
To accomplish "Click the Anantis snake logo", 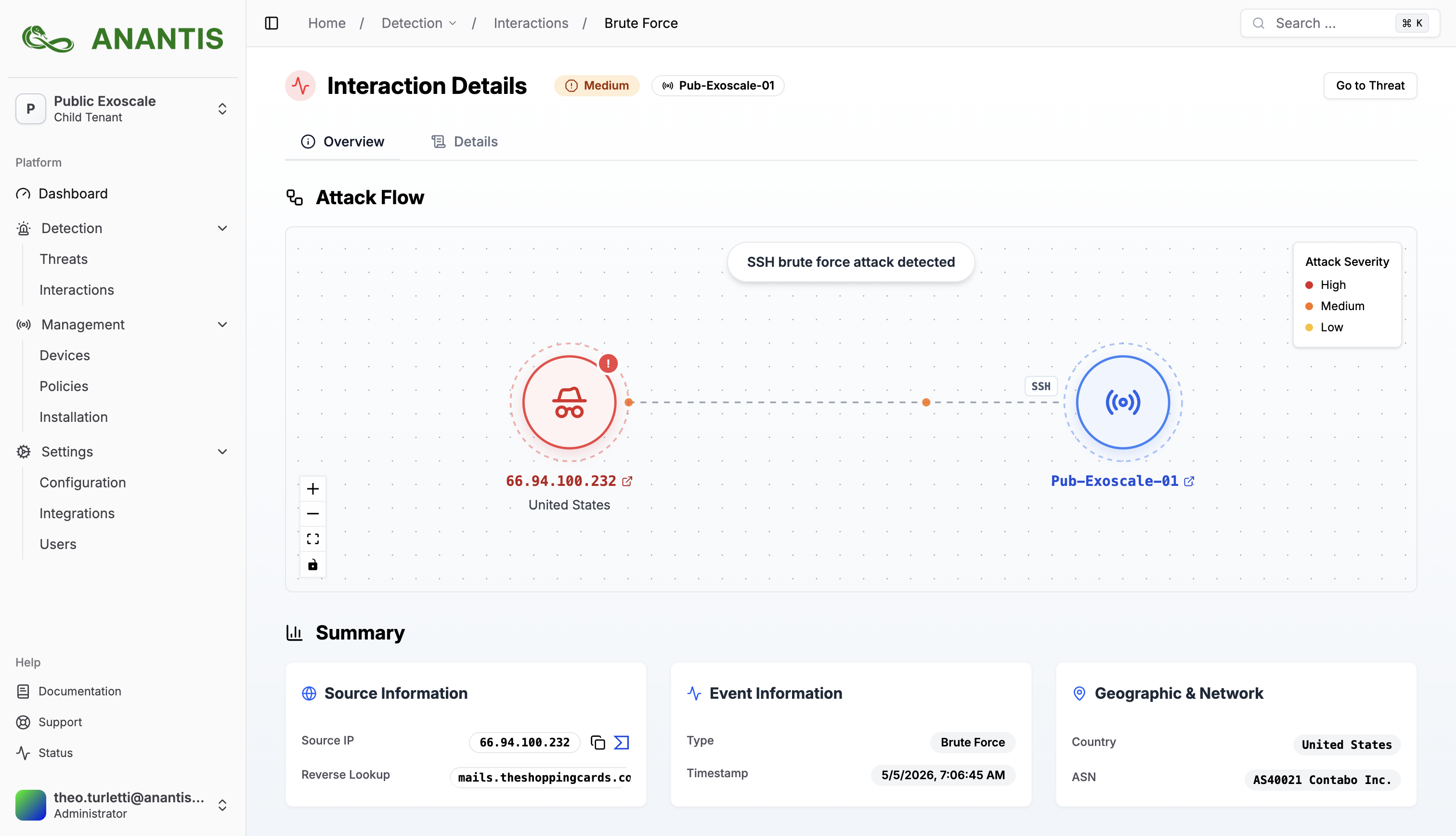I will click(x=48, y=39).
